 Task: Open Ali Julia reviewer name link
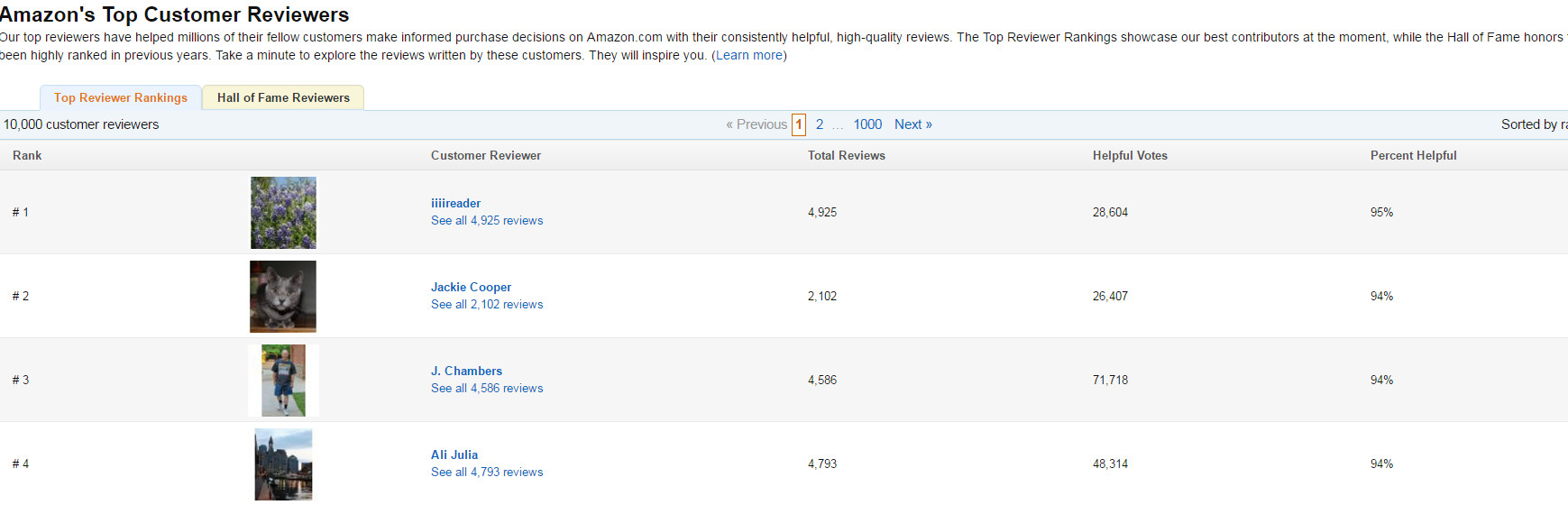(454, 454)
